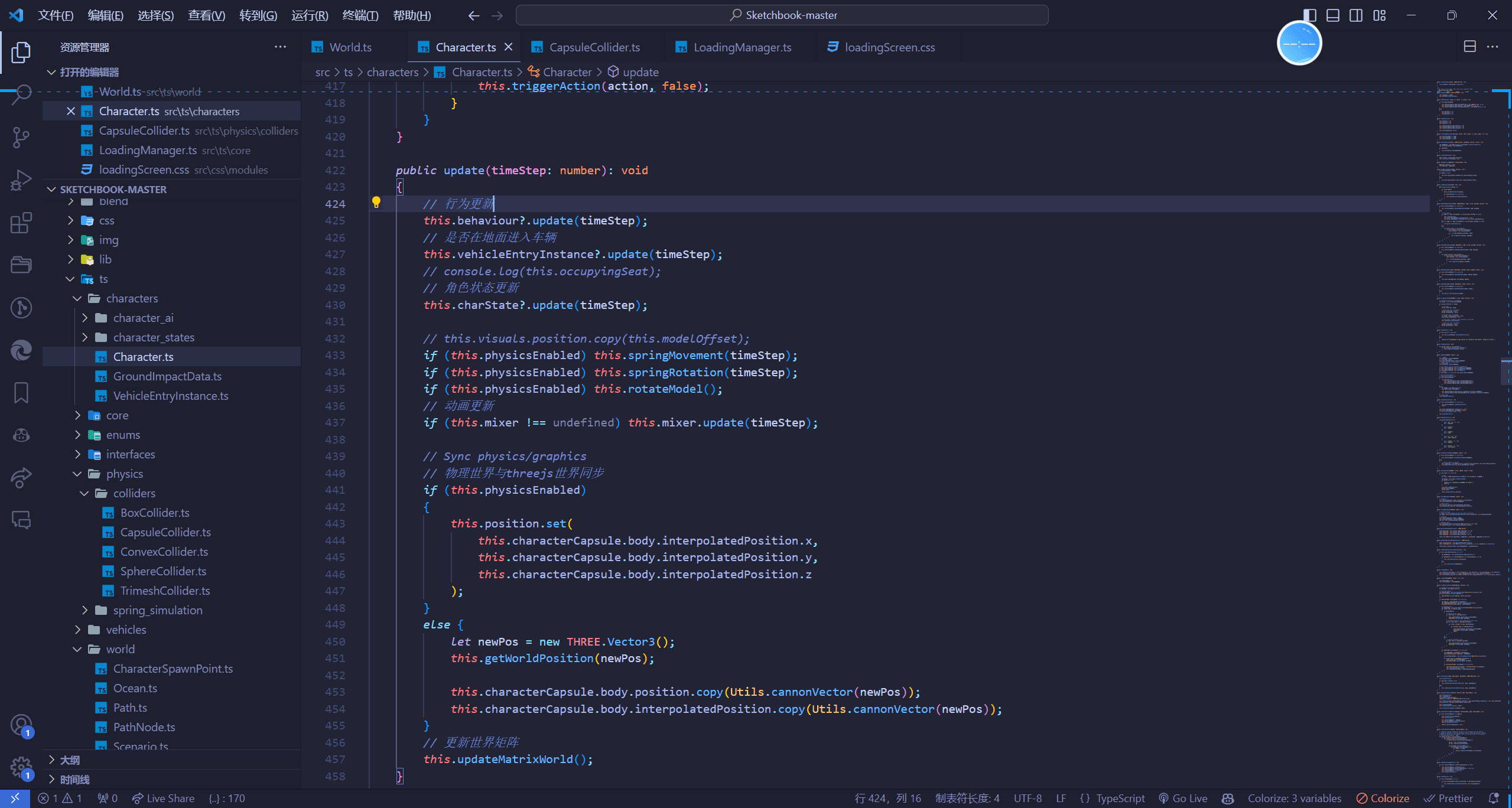Viewport: 1512px width, 808px height.
Task: Expand the vehicles folder
Action: click(x=78, y=630)
